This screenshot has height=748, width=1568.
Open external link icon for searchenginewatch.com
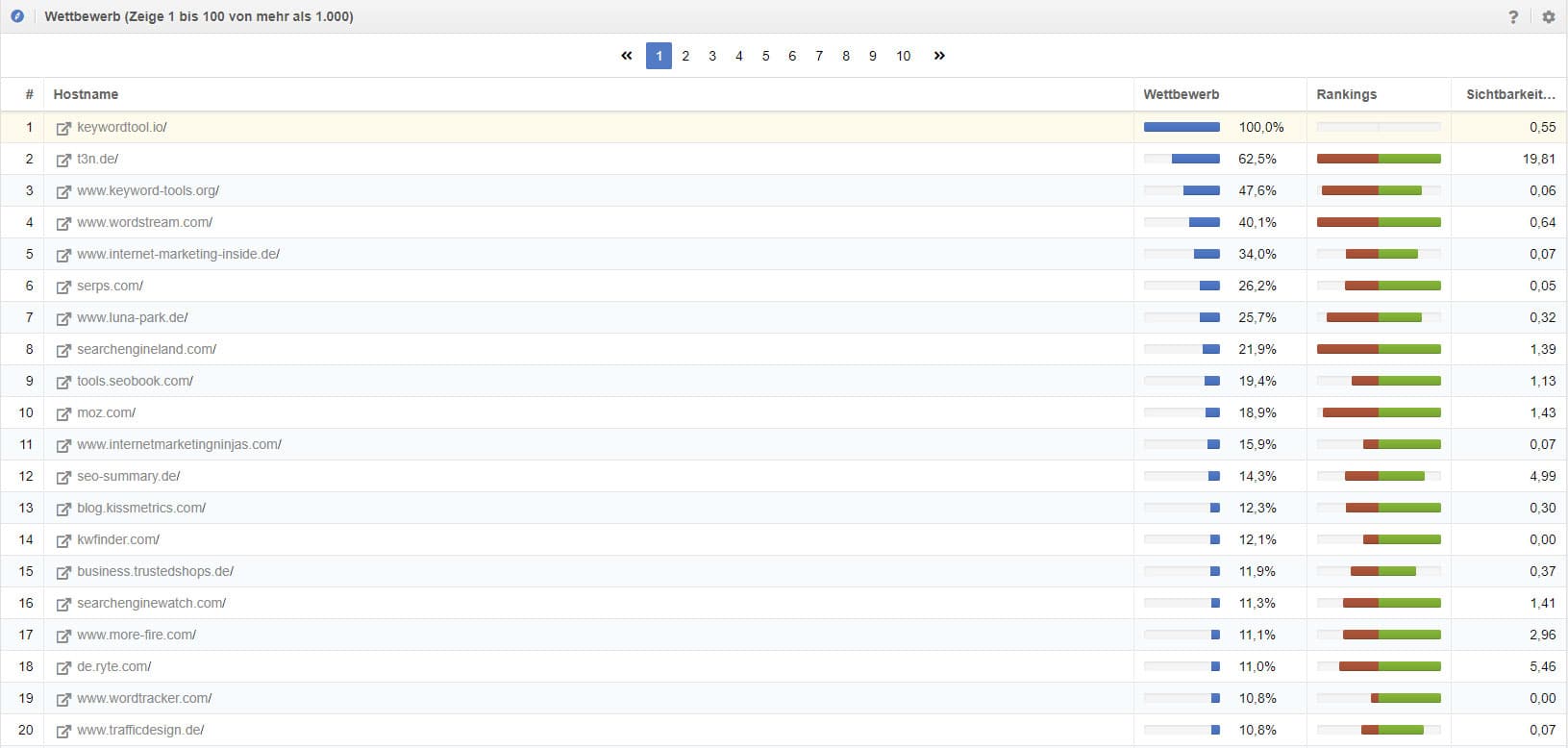(63, 604)
